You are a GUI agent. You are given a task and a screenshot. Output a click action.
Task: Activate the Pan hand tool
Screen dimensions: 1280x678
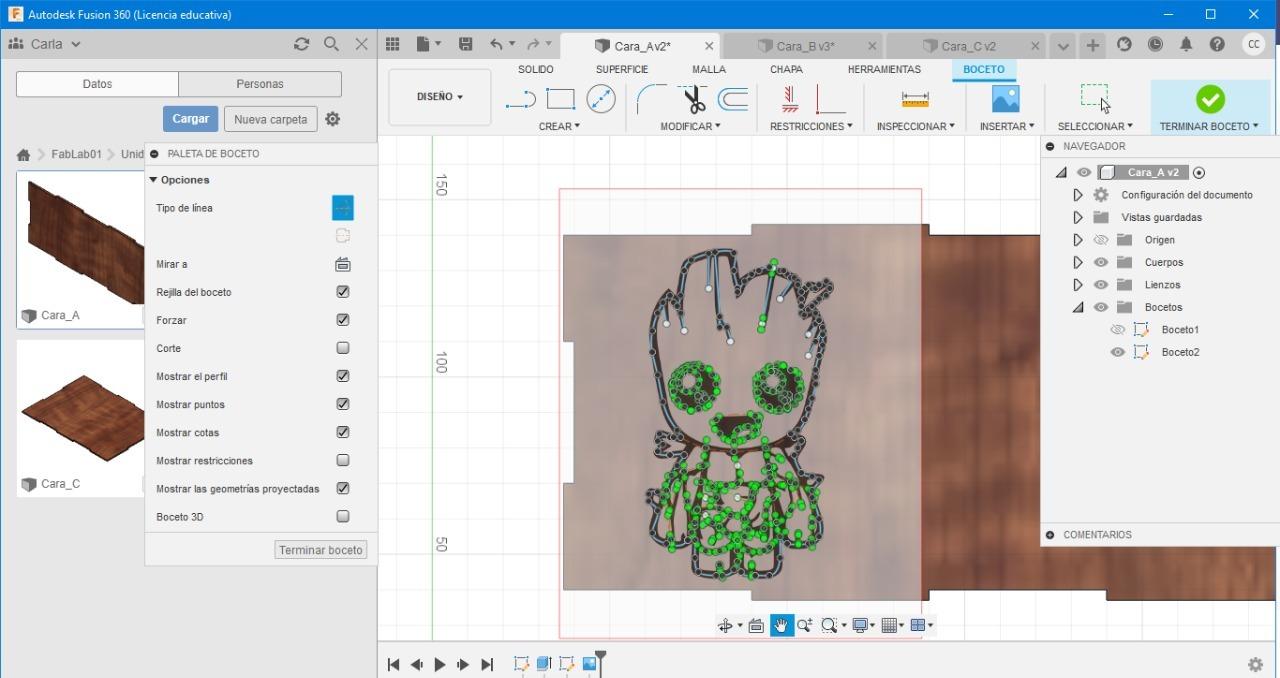click(781, 625)
